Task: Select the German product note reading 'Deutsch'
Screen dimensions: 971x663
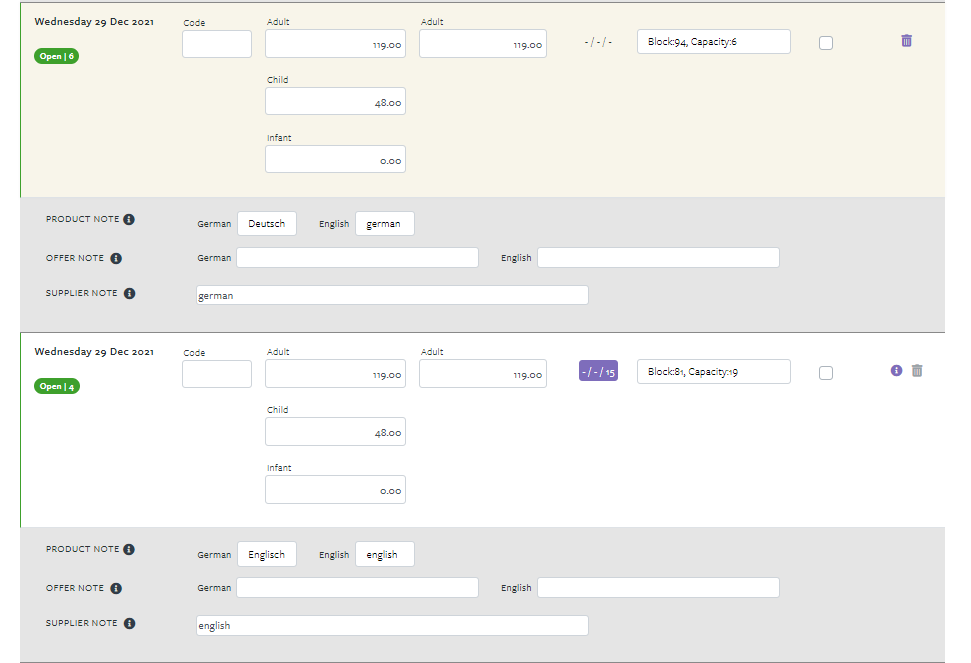Action: click(266, 222)
